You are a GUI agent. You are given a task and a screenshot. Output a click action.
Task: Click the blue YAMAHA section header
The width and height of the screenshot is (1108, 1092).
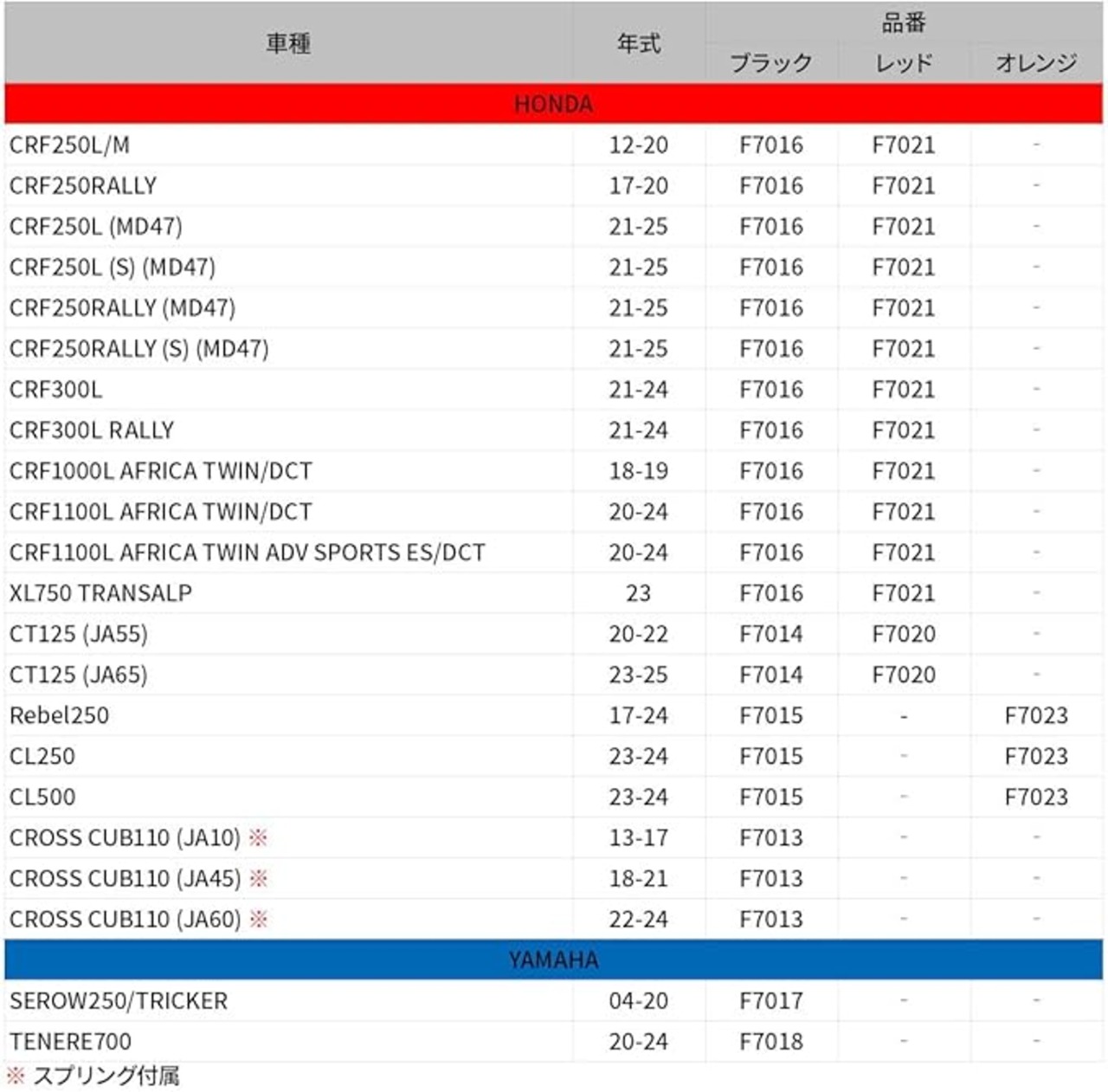pos(553,960)
